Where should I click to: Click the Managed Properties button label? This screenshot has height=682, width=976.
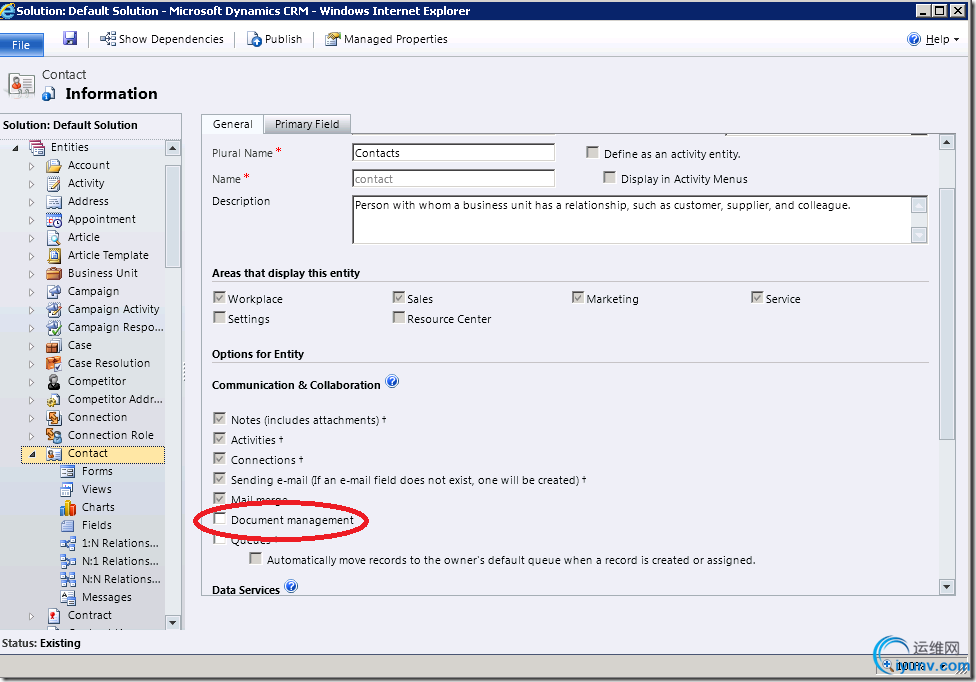[x=396, y=39]
